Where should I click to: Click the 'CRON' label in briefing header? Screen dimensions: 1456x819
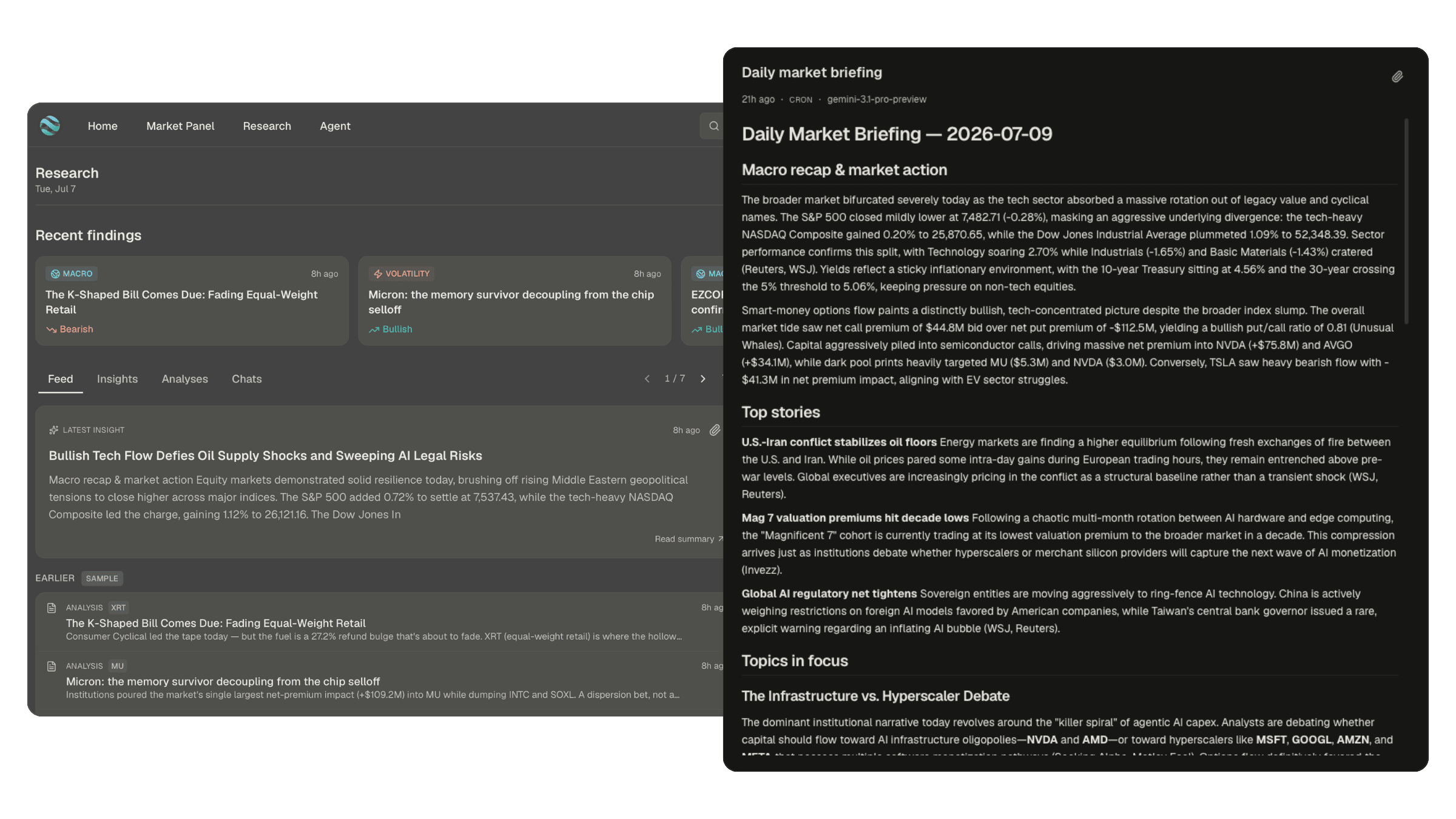(800, 99)
